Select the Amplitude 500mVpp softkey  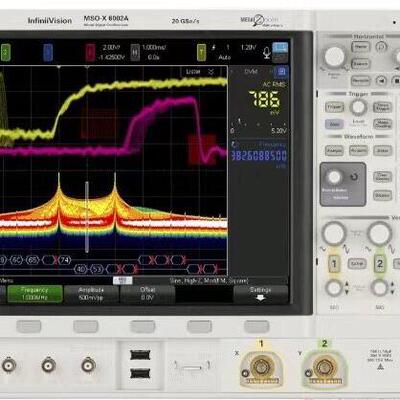coord(91,294)
